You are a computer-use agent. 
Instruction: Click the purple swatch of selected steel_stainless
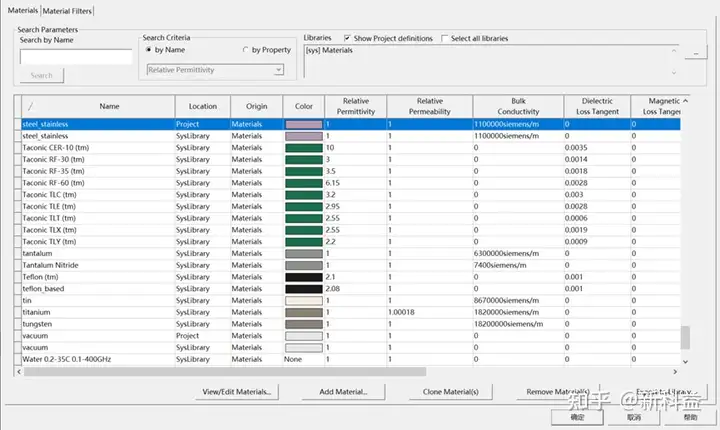304,124
